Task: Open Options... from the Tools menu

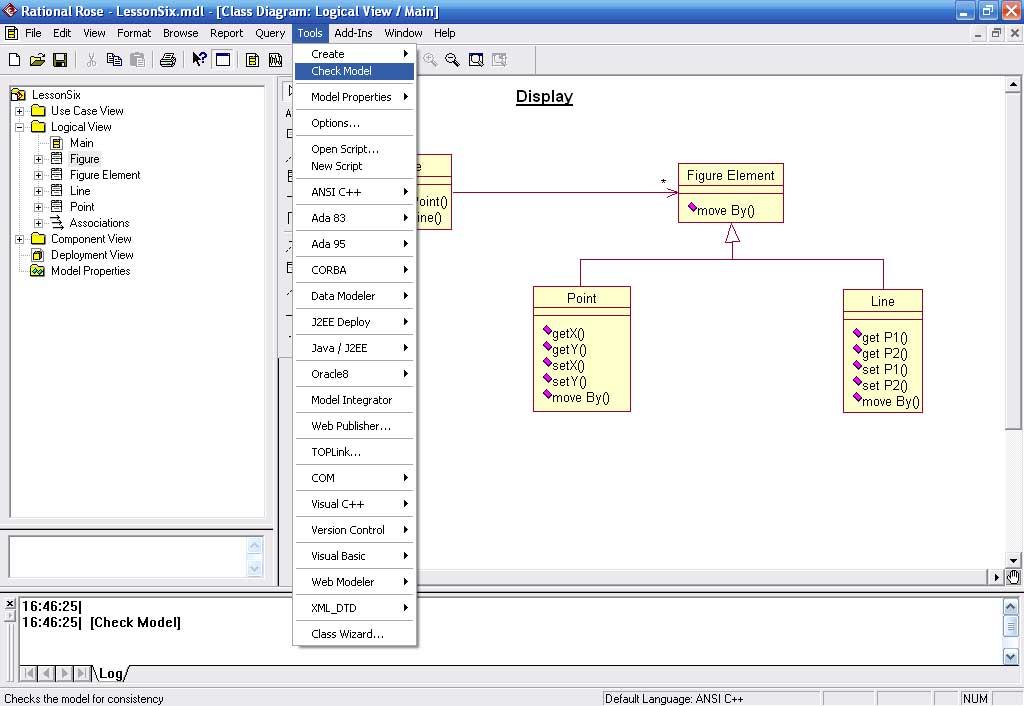Action: pyautogui.click(x=355, y=123)
